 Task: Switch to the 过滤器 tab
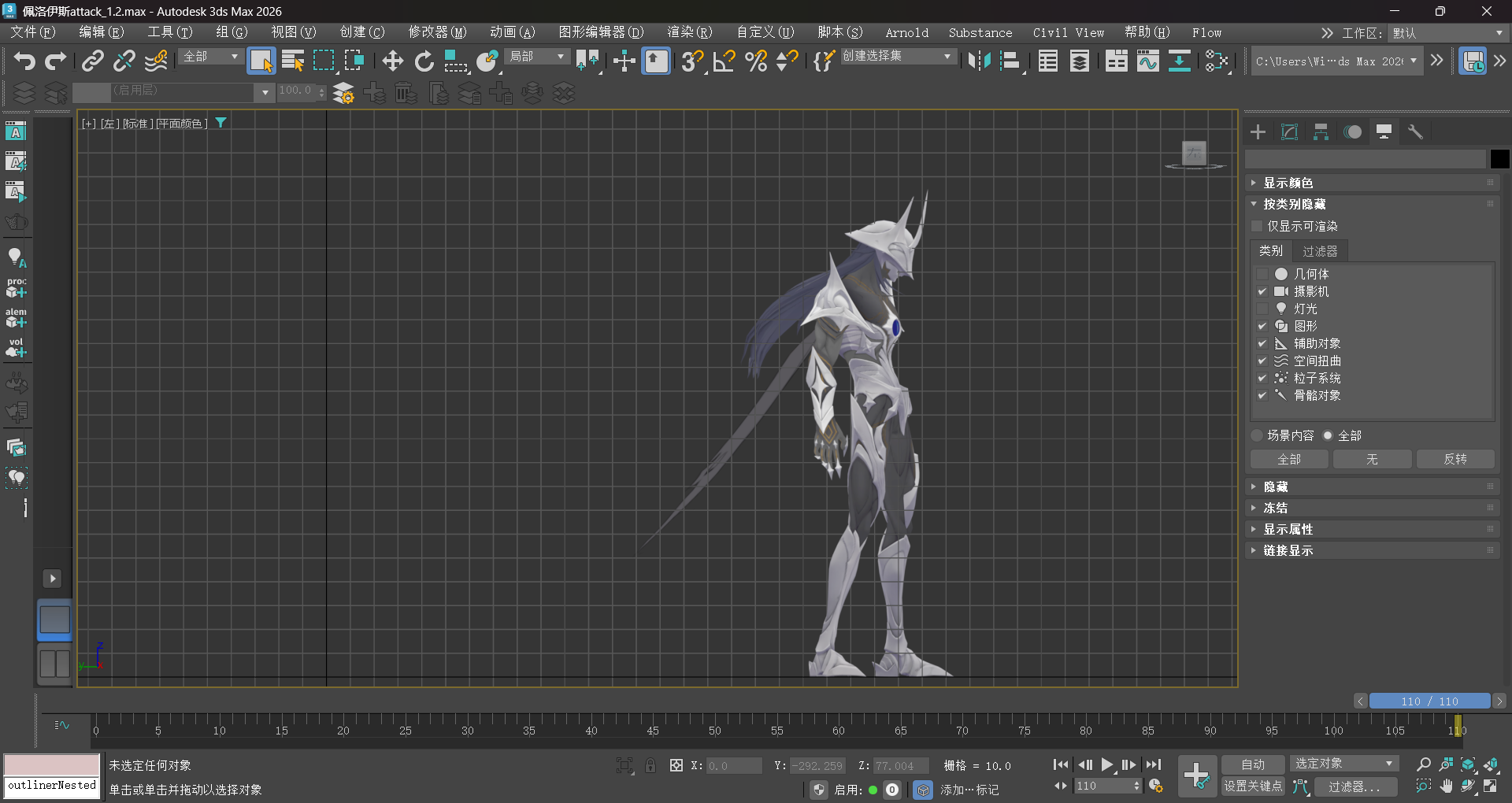(x=1320, y=251)
